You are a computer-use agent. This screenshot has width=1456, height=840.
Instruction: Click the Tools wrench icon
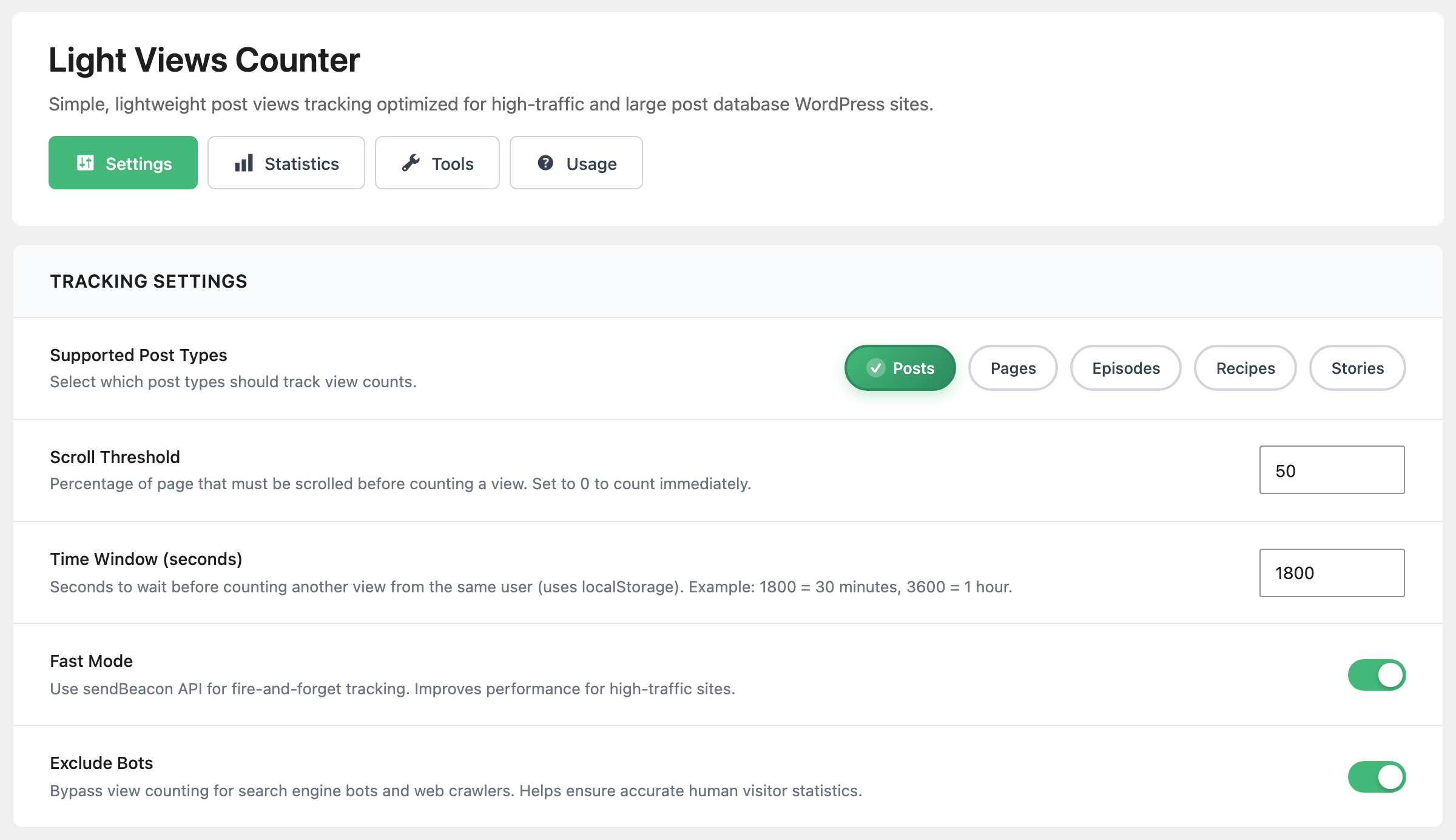(x=411, y=163)
